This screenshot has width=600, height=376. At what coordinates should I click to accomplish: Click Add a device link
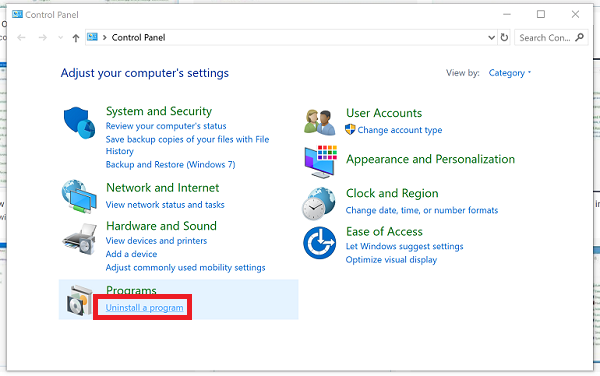[132, 254]
